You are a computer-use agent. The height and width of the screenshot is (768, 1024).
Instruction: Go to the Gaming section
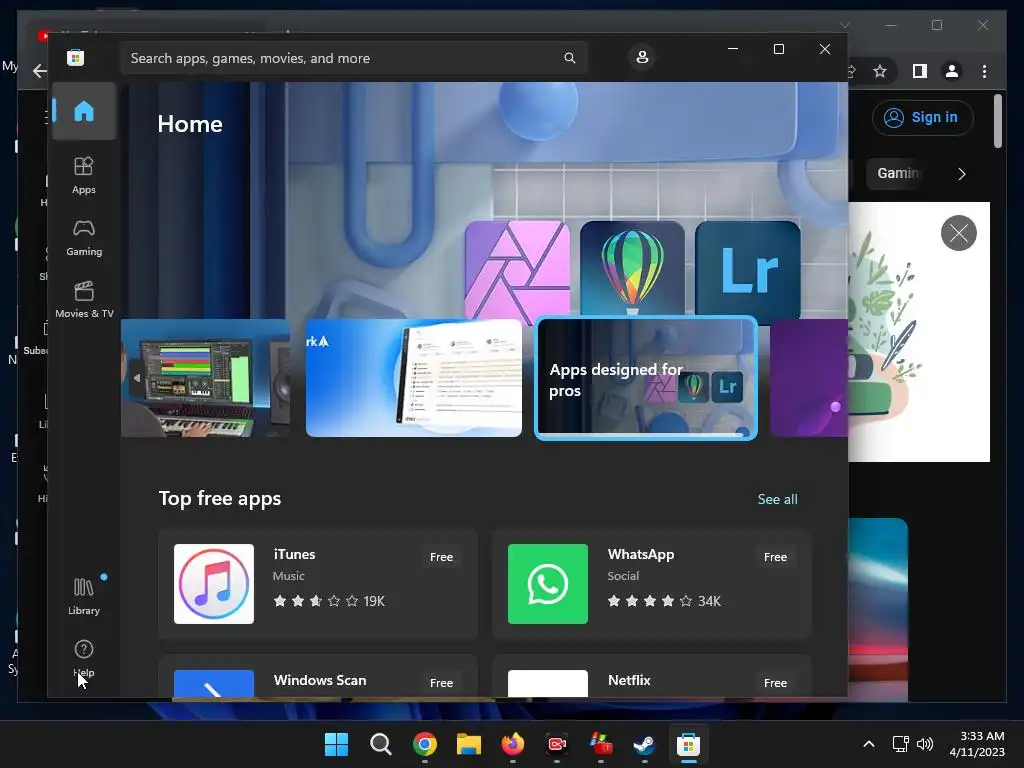click(84, 237)
